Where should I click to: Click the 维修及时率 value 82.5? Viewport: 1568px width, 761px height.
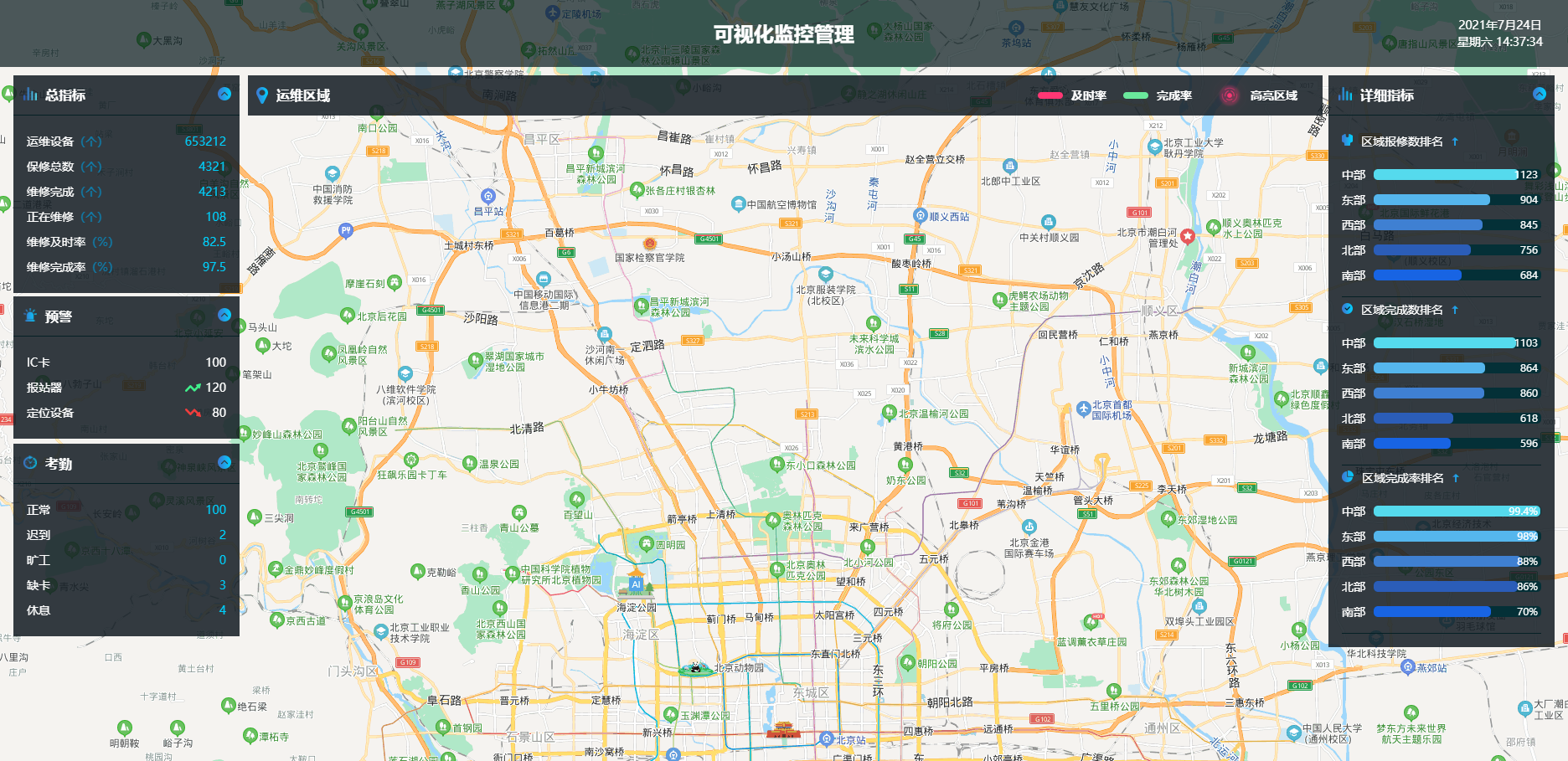[x=214, y=242]
